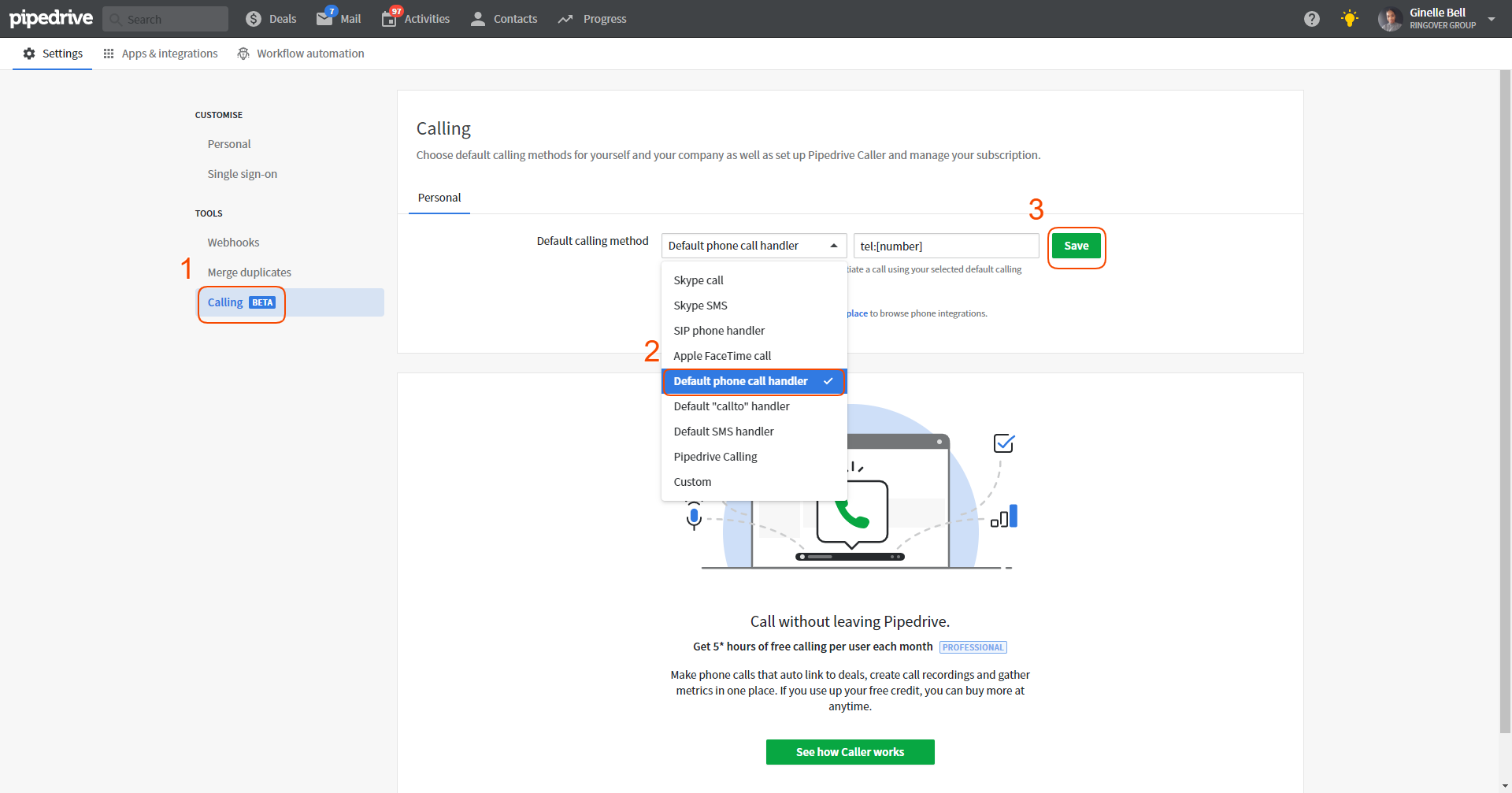This screenshot has width=1512, height=793.
Task: Open Mail envelope icon
Action: point(324,19)
